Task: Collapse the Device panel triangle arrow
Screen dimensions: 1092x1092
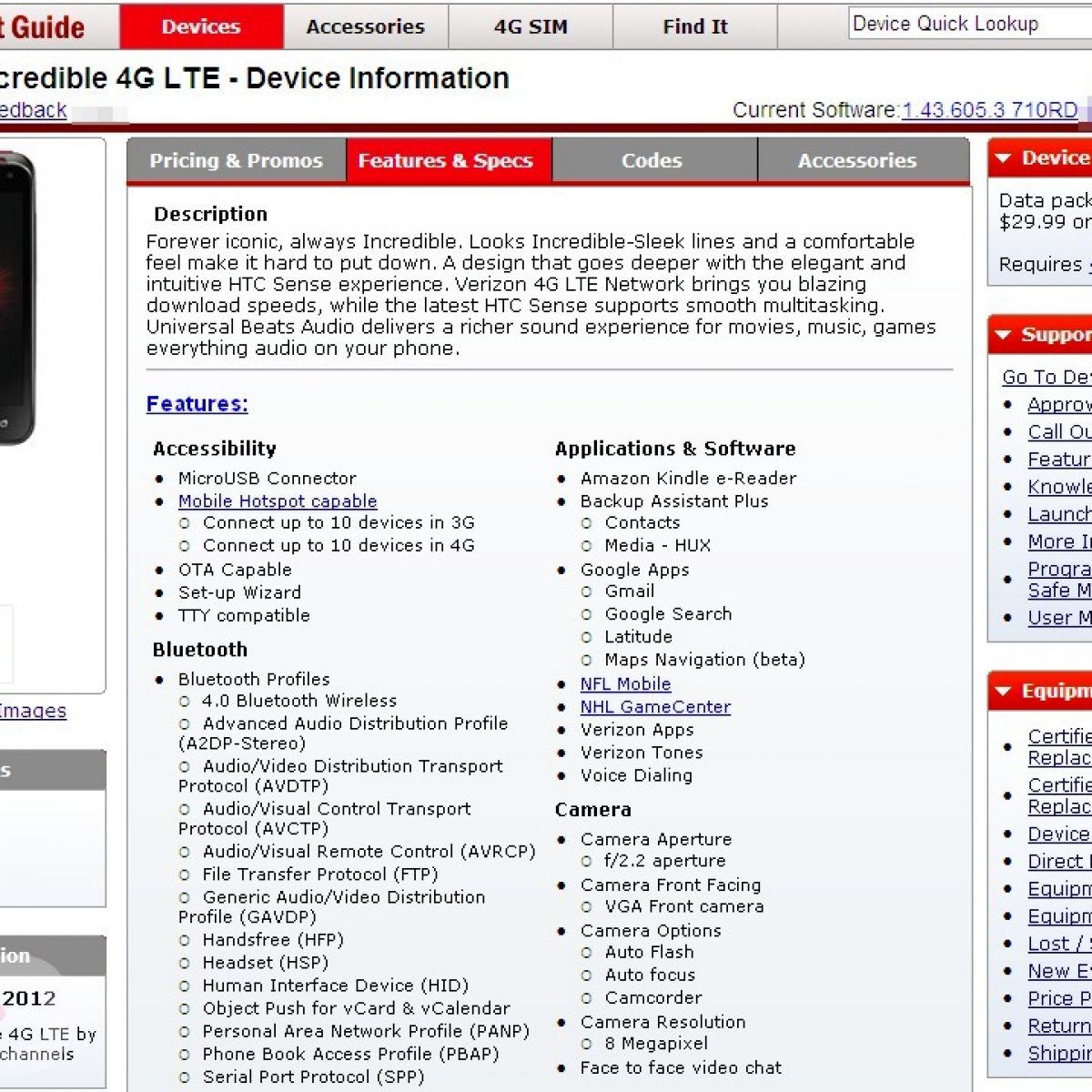Action: point(1003,158)
